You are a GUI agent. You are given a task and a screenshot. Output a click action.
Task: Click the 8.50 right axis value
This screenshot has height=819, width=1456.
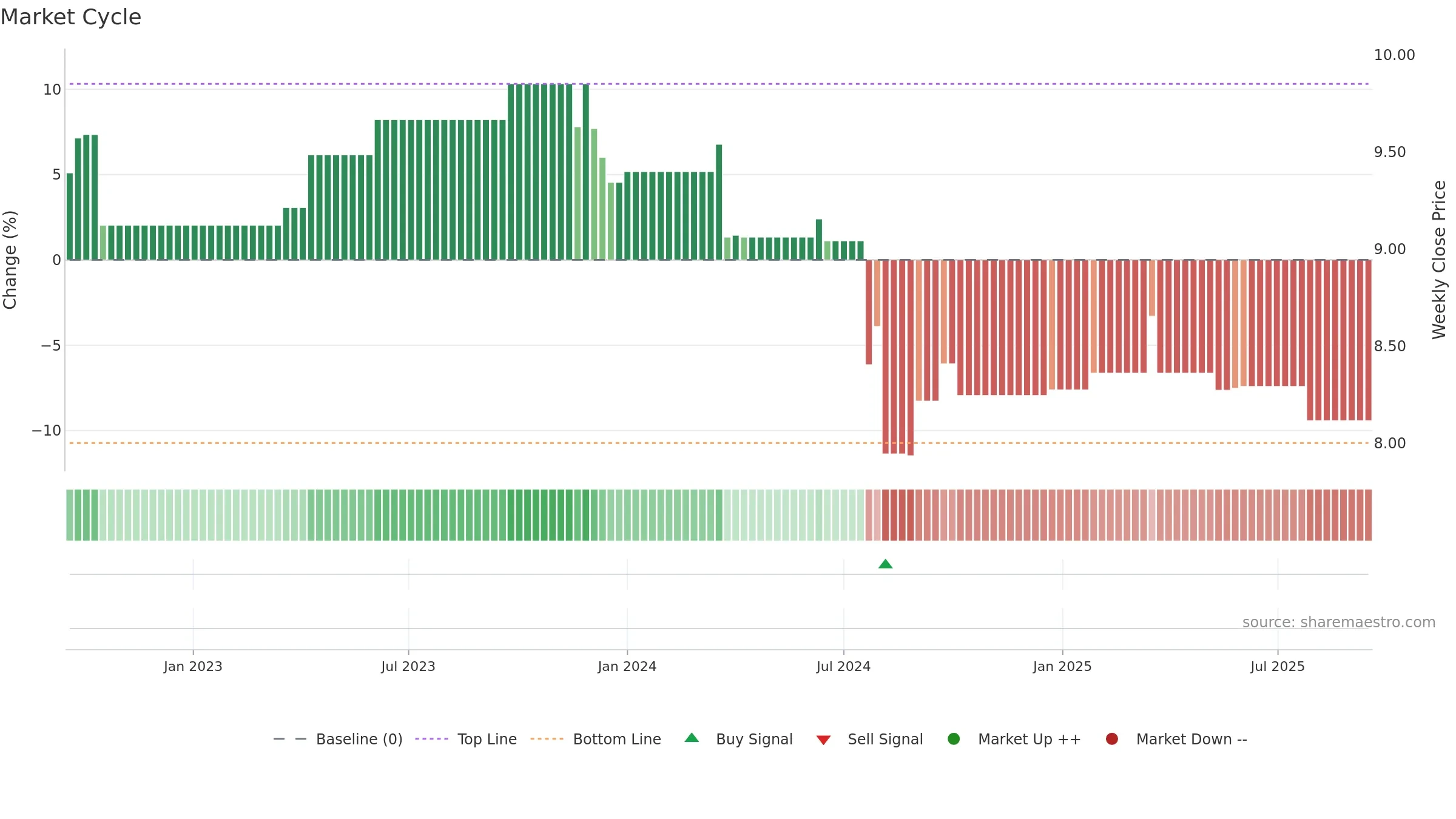tap(1390, 346)
